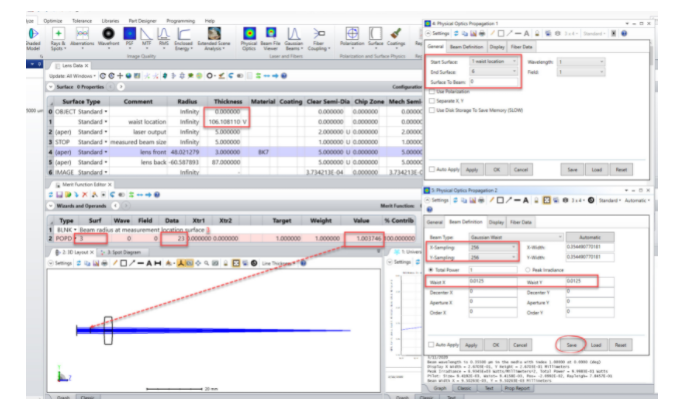
Task: Open the Libraries ribbon tab
Action: [110, 21]
